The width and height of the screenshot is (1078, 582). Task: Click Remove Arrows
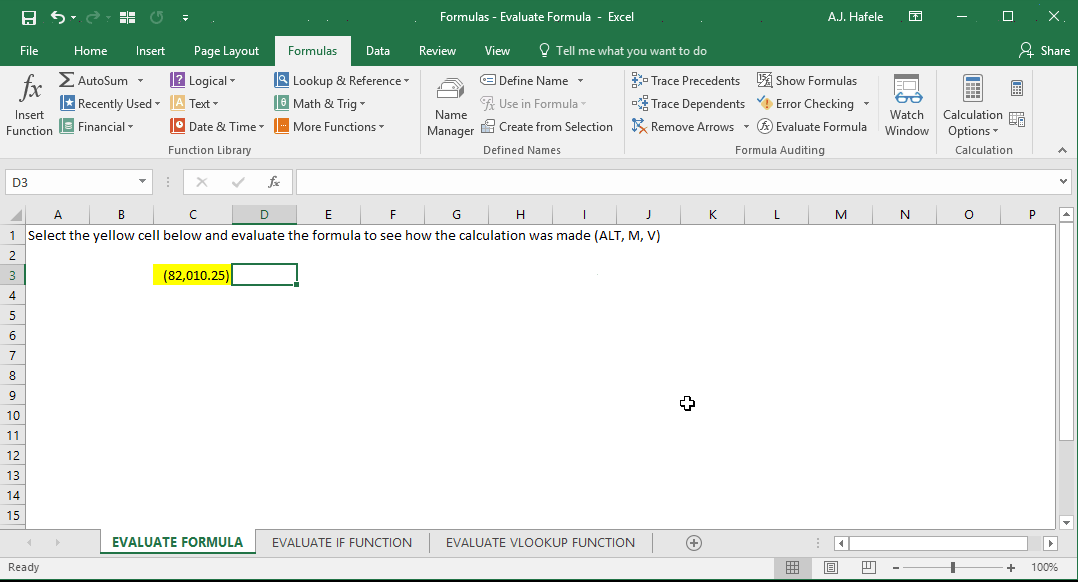(683, 126)
